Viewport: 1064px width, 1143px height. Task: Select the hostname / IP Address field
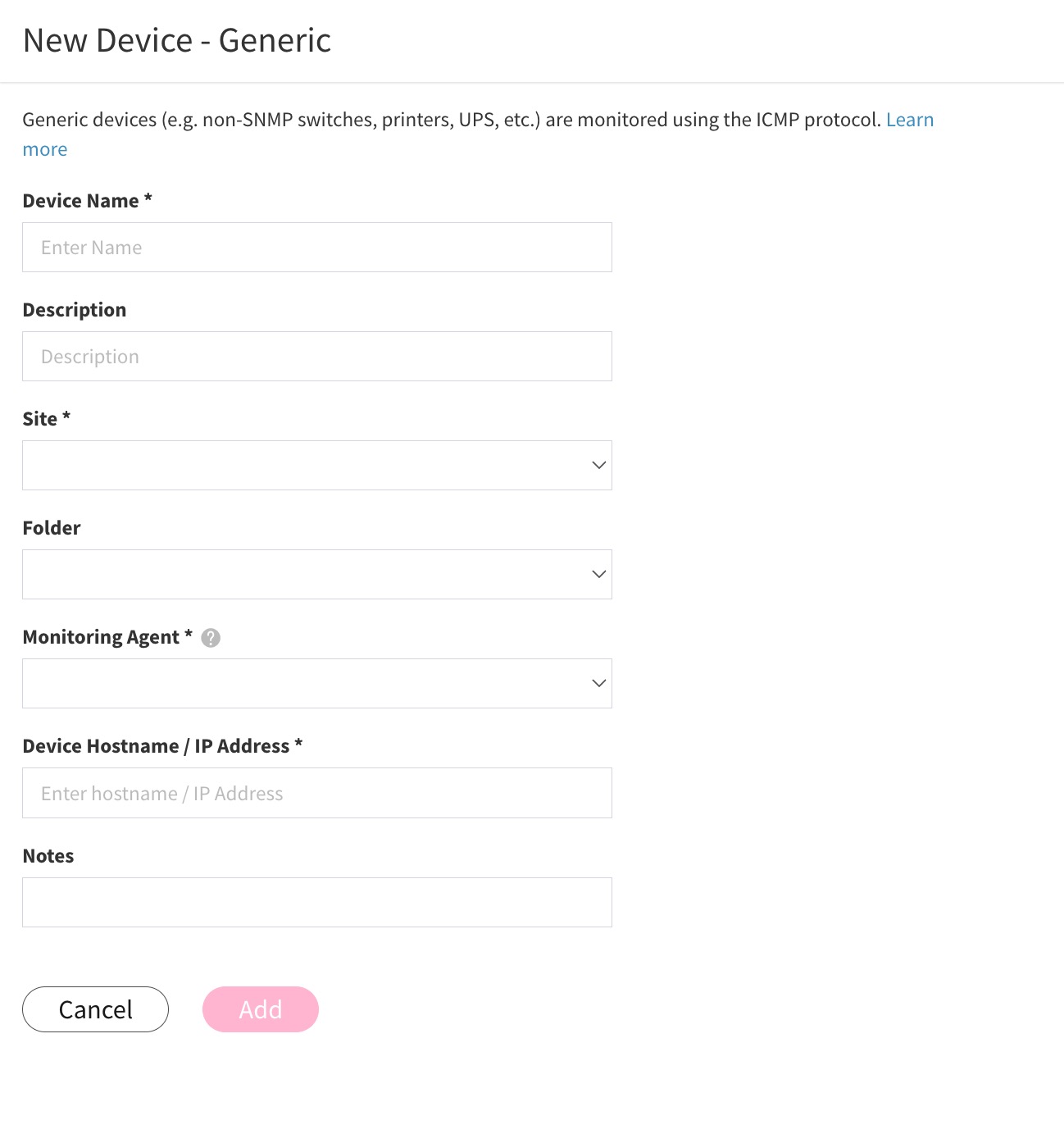317,793
